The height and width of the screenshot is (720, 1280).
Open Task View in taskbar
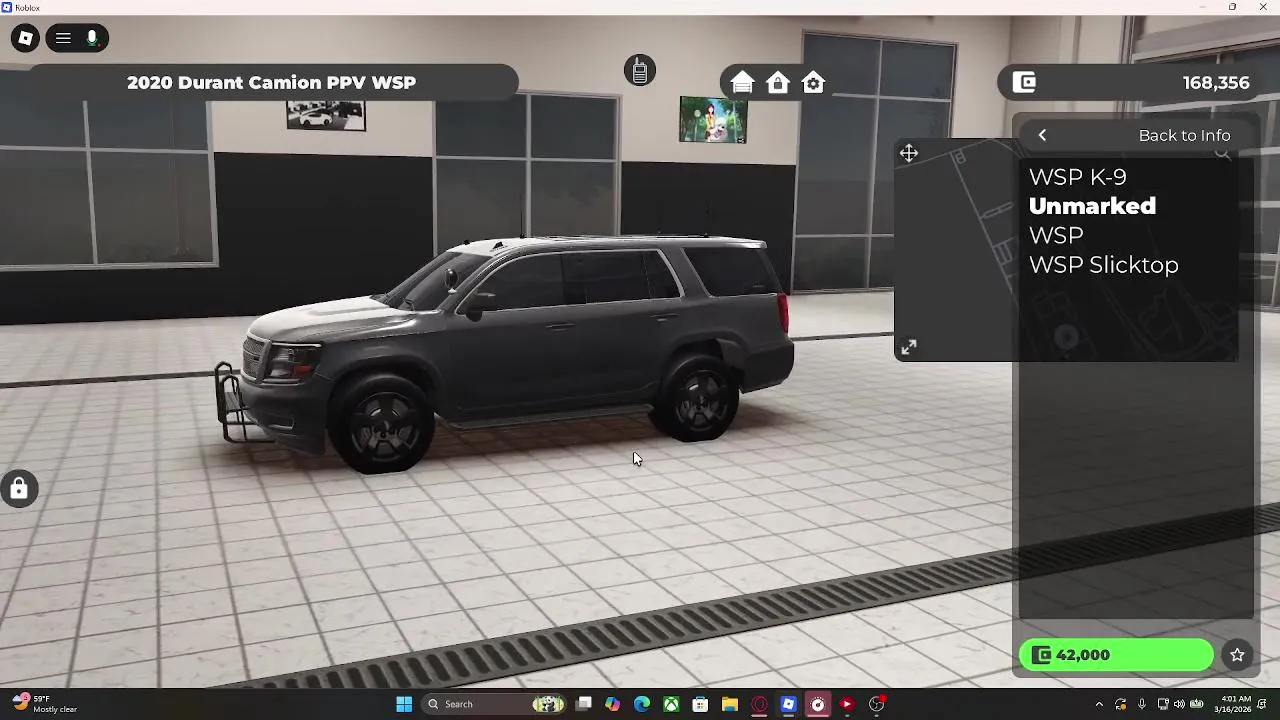coord(584,704)
